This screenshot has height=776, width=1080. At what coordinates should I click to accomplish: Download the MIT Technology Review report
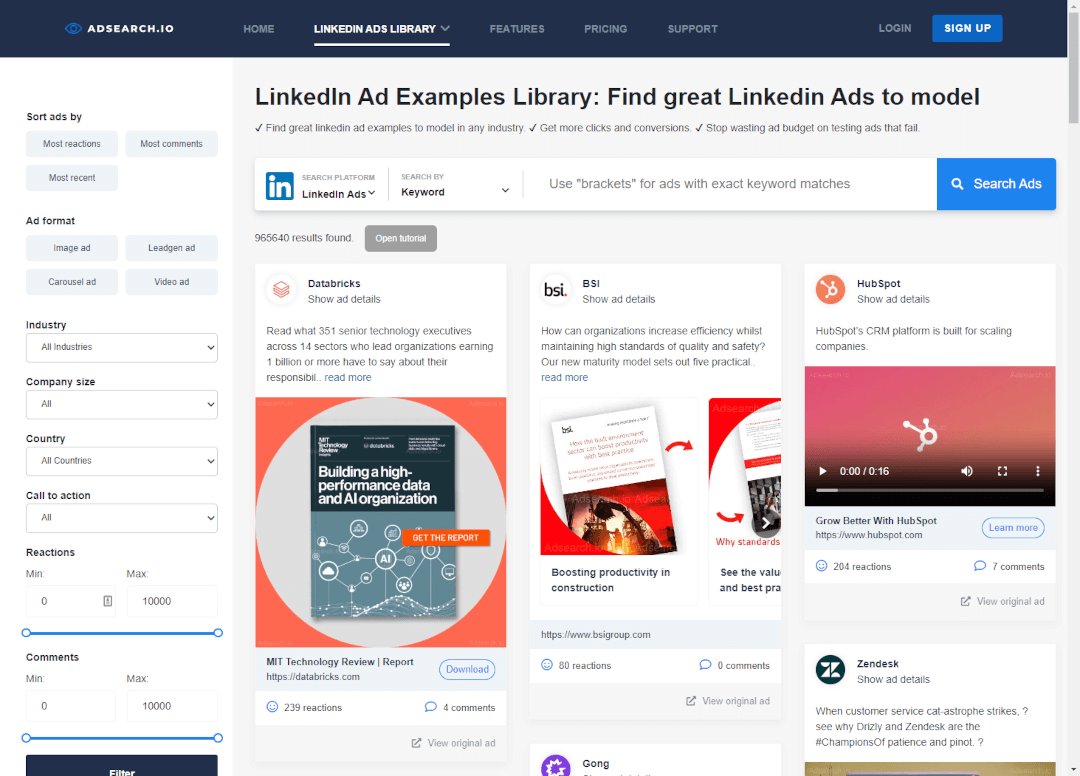pos(466,670)
